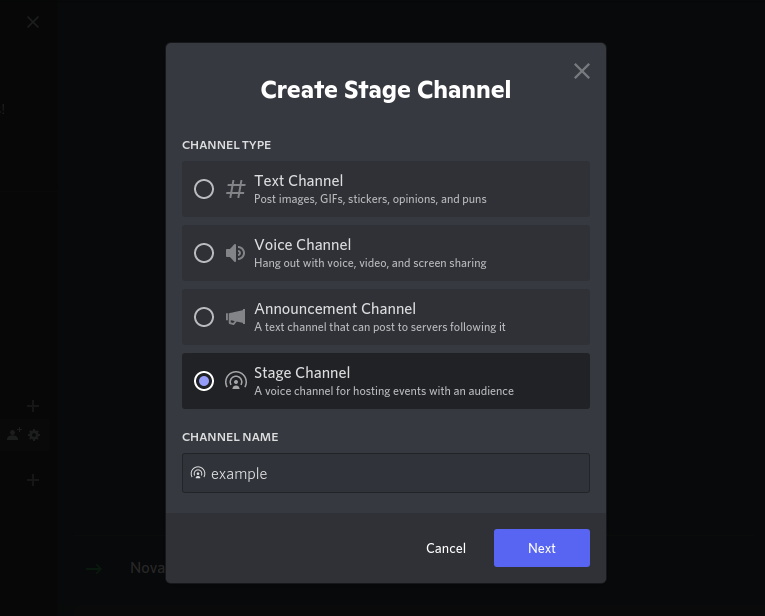Viewport: 765px width, 616px height.
Task: Click the hash icon for Text Channel
Action: click(x=236, y=189)
